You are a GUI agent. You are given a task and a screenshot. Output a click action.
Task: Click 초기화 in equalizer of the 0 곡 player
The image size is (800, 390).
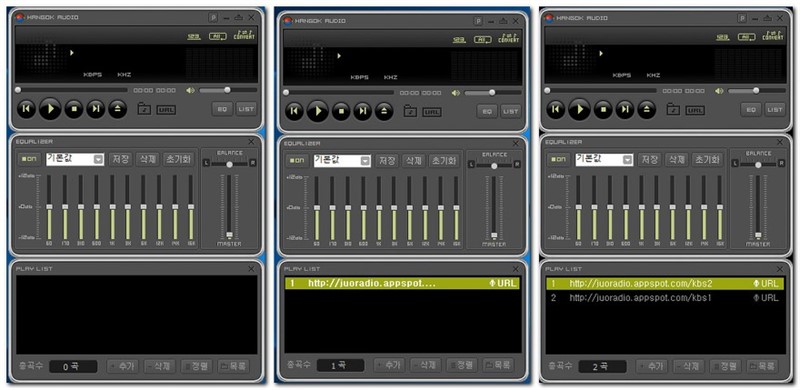tap(179, 159)
